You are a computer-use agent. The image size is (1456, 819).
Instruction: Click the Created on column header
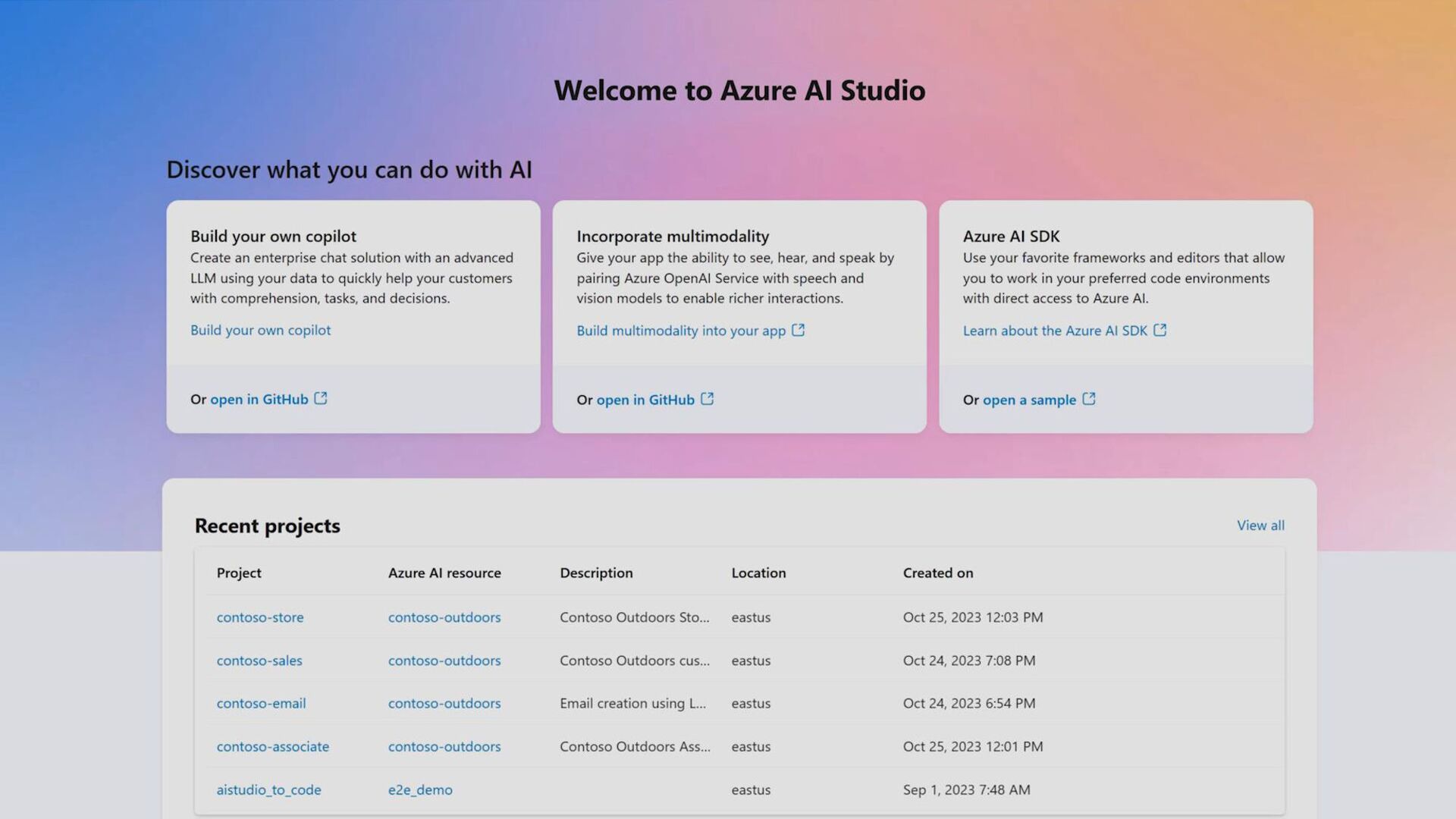point(938,573)
